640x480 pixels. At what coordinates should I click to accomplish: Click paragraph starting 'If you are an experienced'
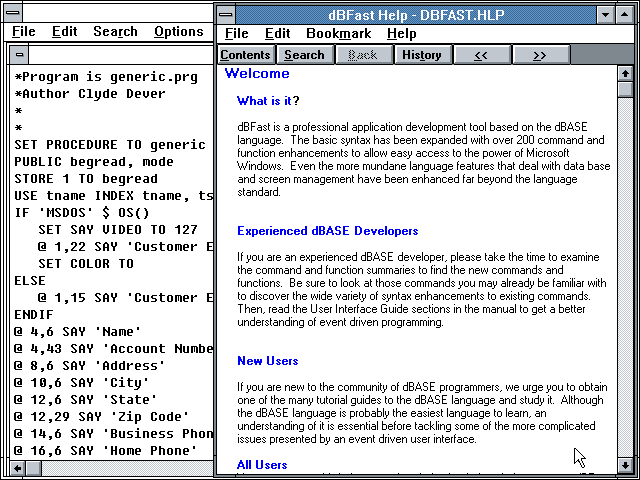point(422,290)
